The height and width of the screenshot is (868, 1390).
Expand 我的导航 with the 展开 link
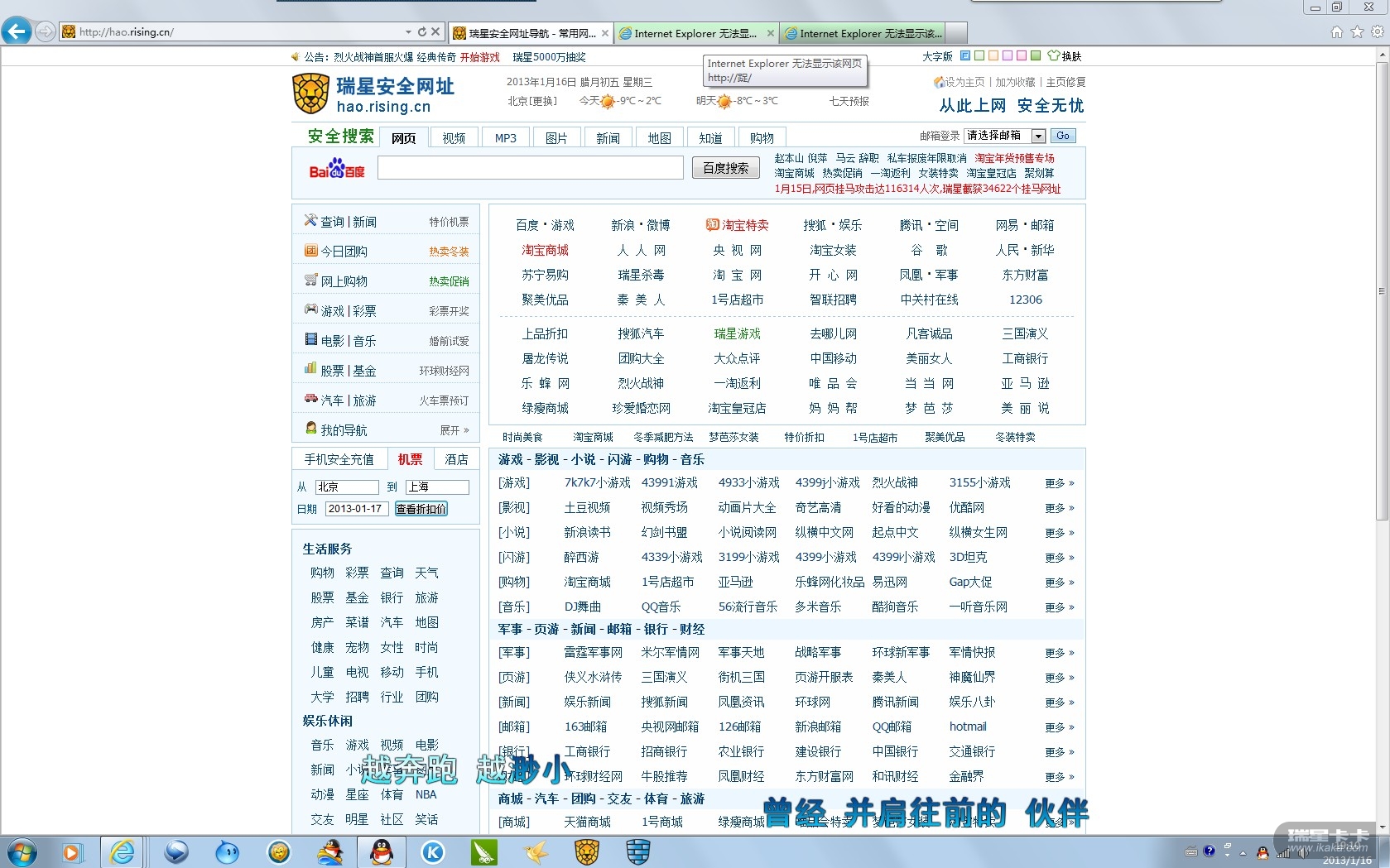(x=455, y=430)
